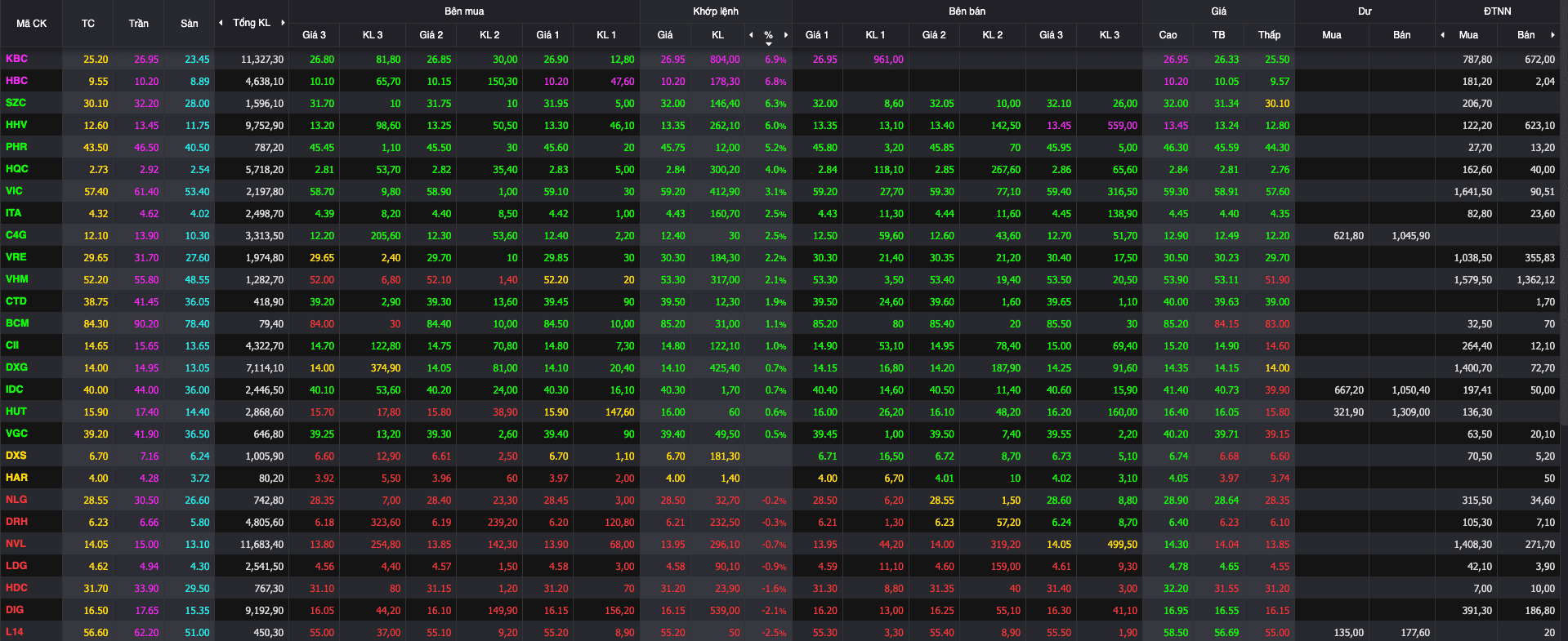This screenshot has width=1568, height=641.
Task: Click right arrow beside % column header
Action: 786,35
